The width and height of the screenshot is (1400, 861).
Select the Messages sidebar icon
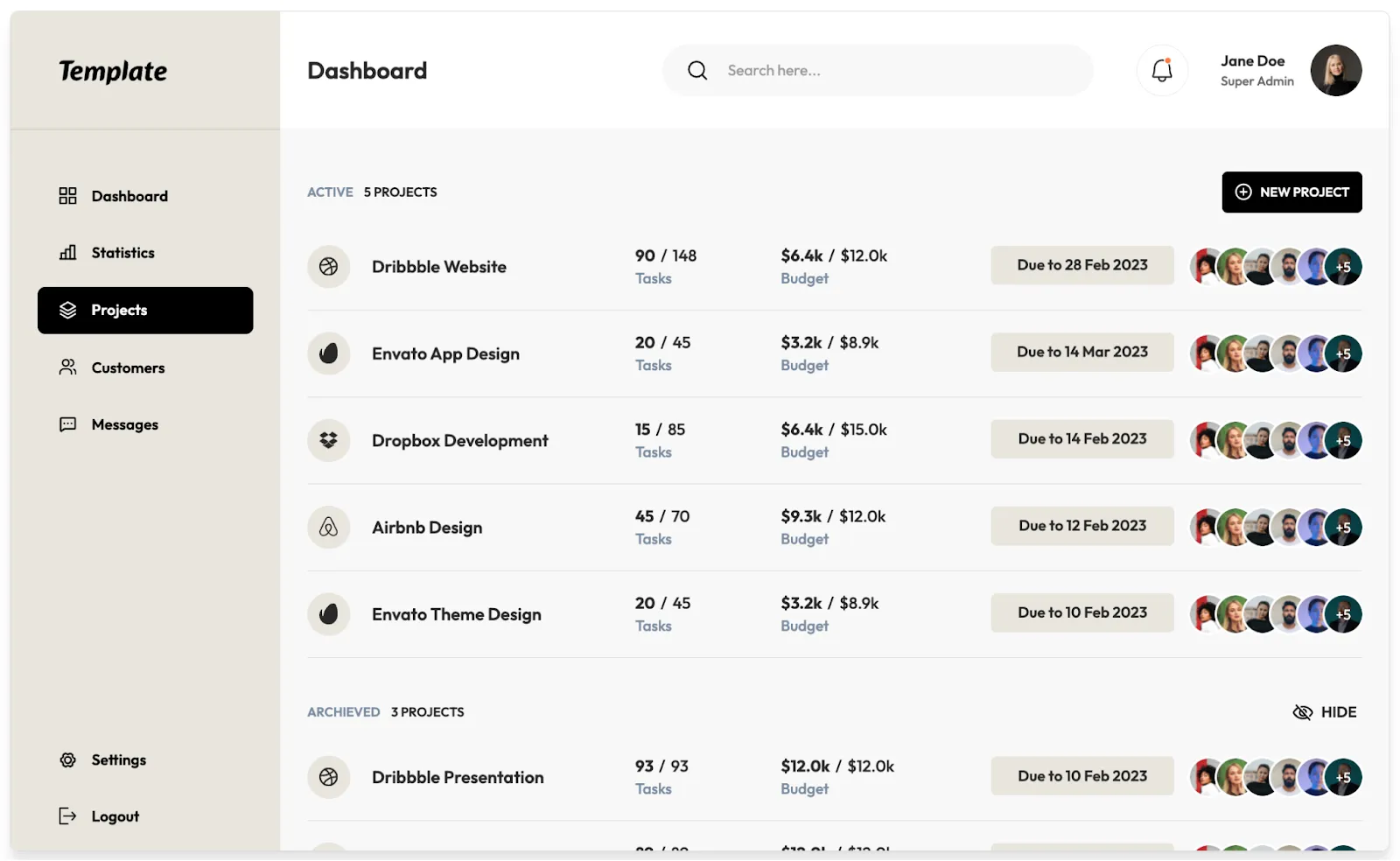pos(67,424)
